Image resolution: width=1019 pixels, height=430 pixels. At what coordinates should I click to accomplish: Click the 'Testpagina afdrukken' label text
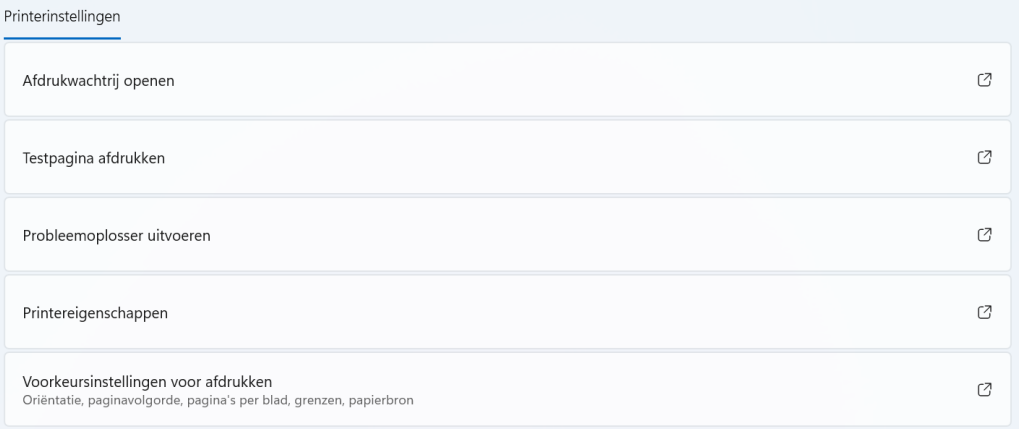click(x=93, y=158)
